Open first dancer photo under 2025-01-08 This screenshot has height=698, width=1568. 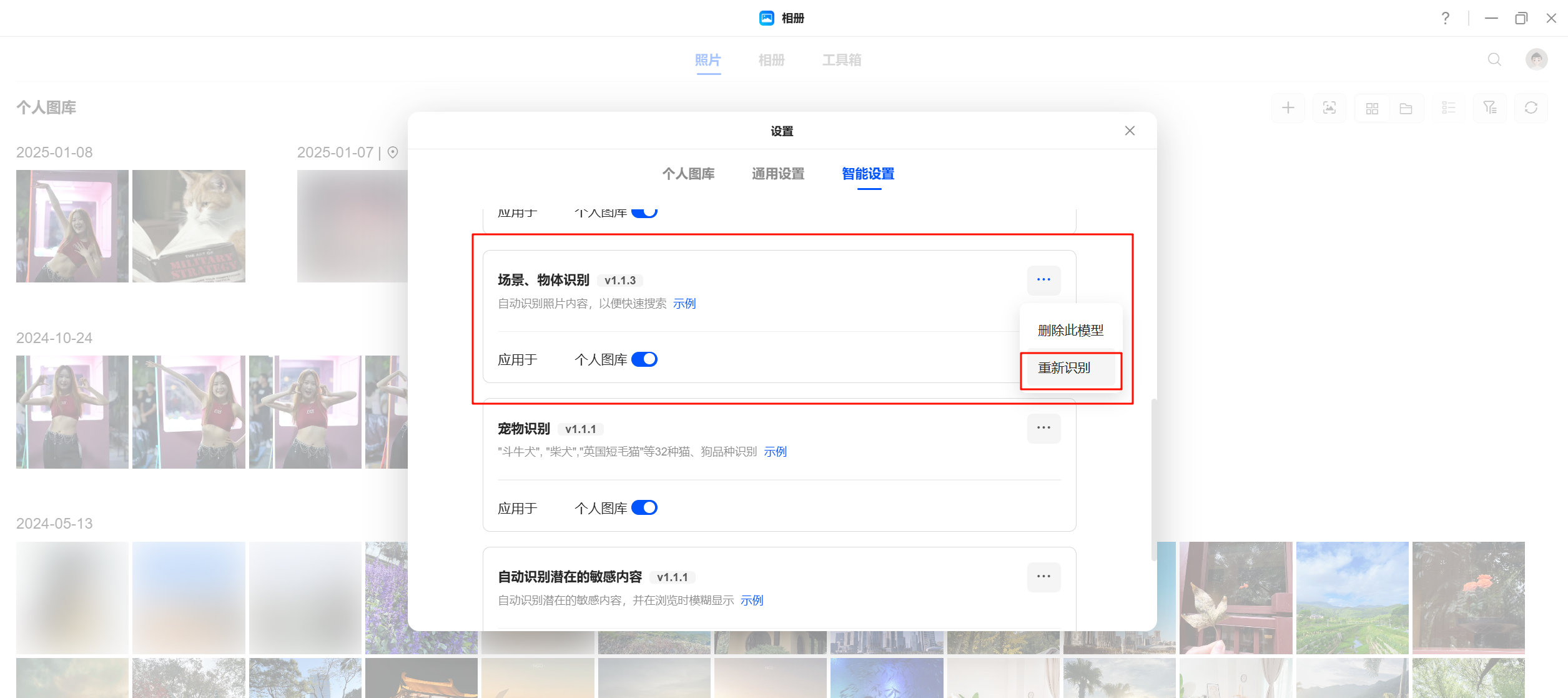pos(72,226)
